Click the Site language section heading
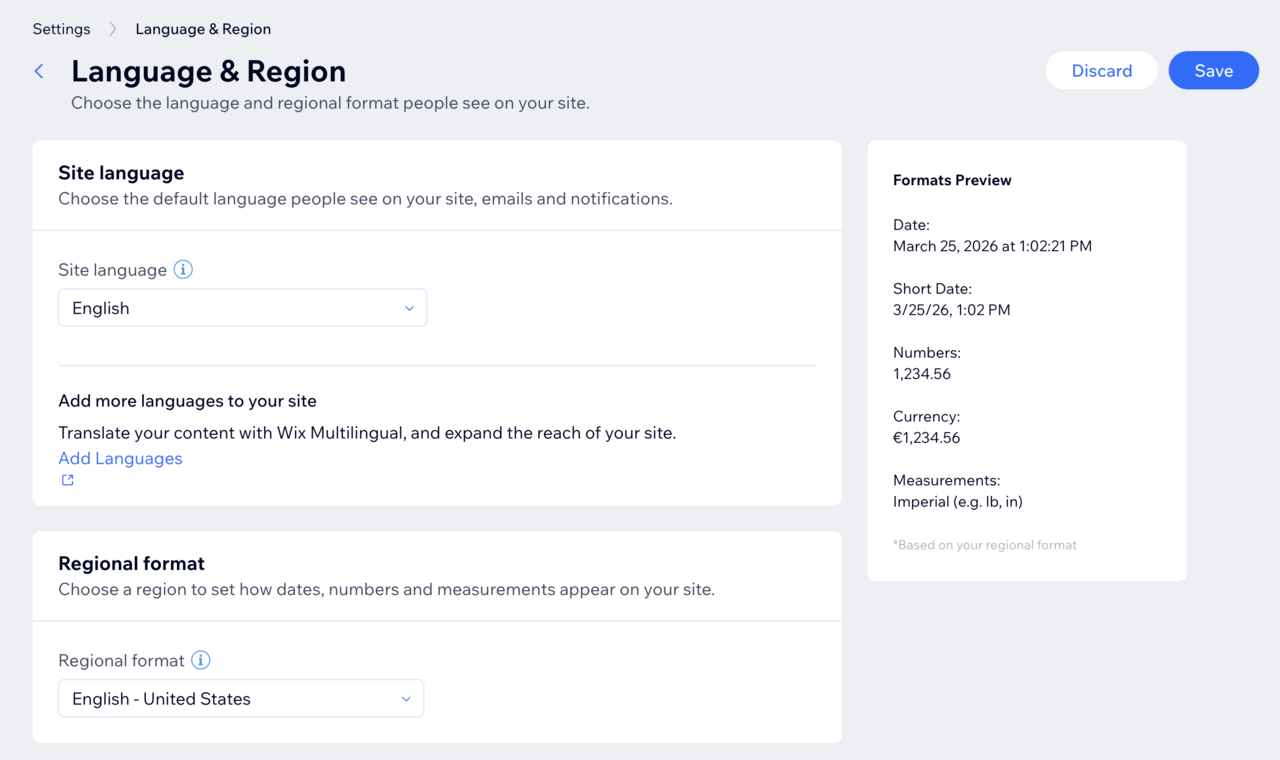1280x760 pixels. pyautogui.click(x=121, y=173)
